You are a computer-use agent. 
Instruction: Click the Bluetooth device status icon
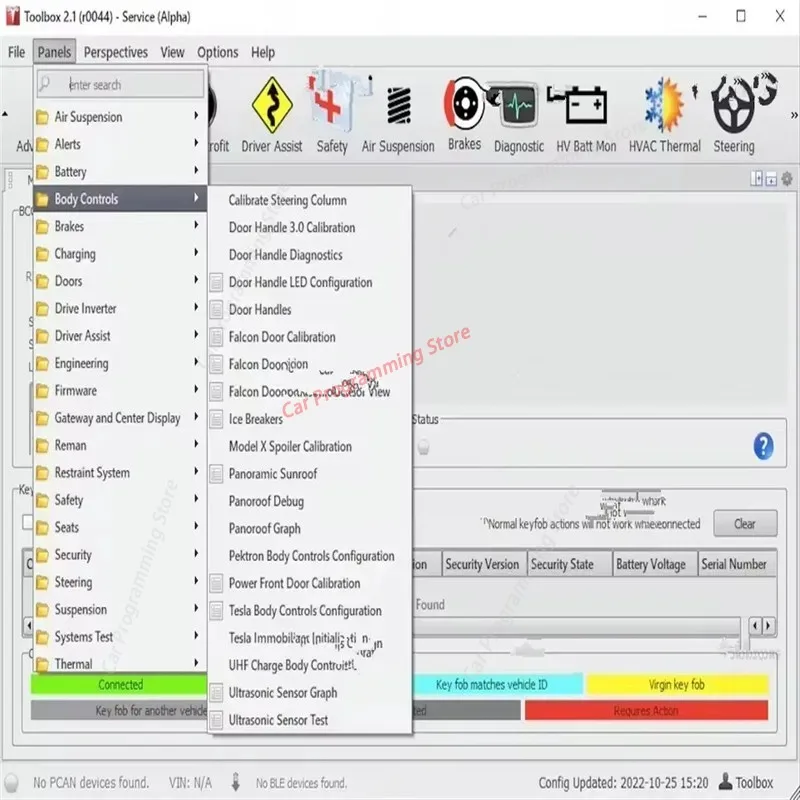pyautogui.click(x=236, y=782)
